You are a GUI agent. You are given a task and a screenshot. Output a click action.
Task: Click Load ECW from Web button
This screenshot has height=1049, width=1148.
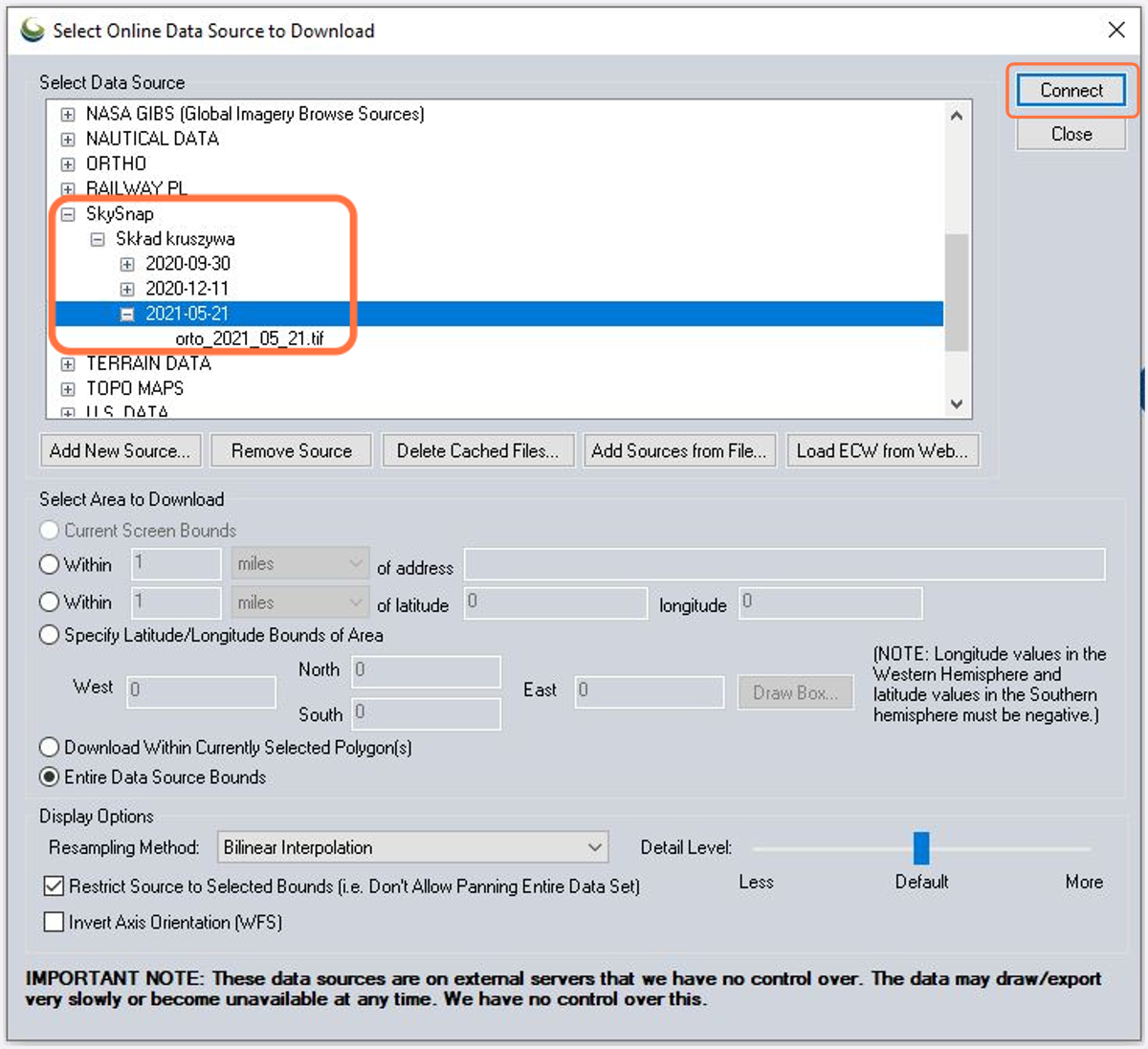click(x=882, y=450)
